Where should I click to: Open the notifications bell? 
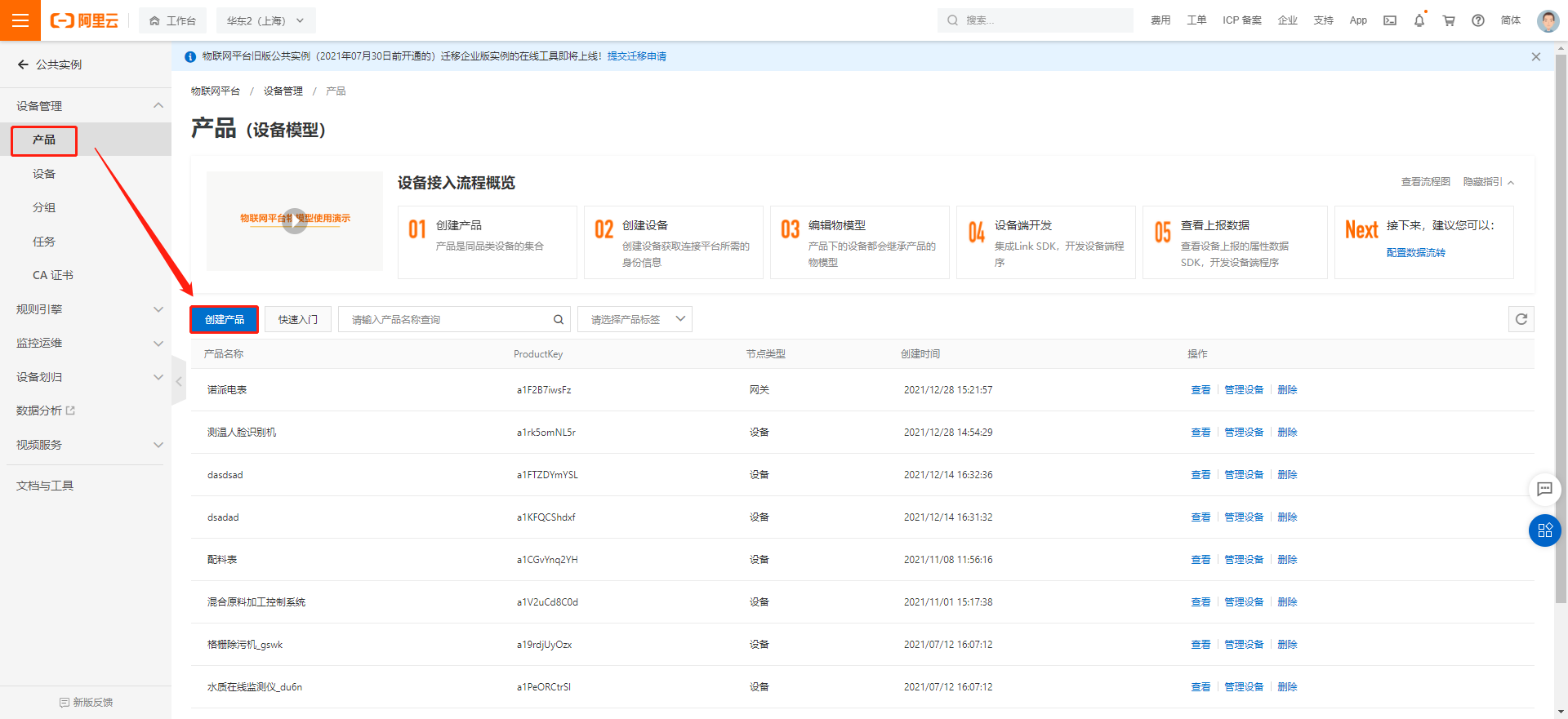click(x=1419, y=20)
